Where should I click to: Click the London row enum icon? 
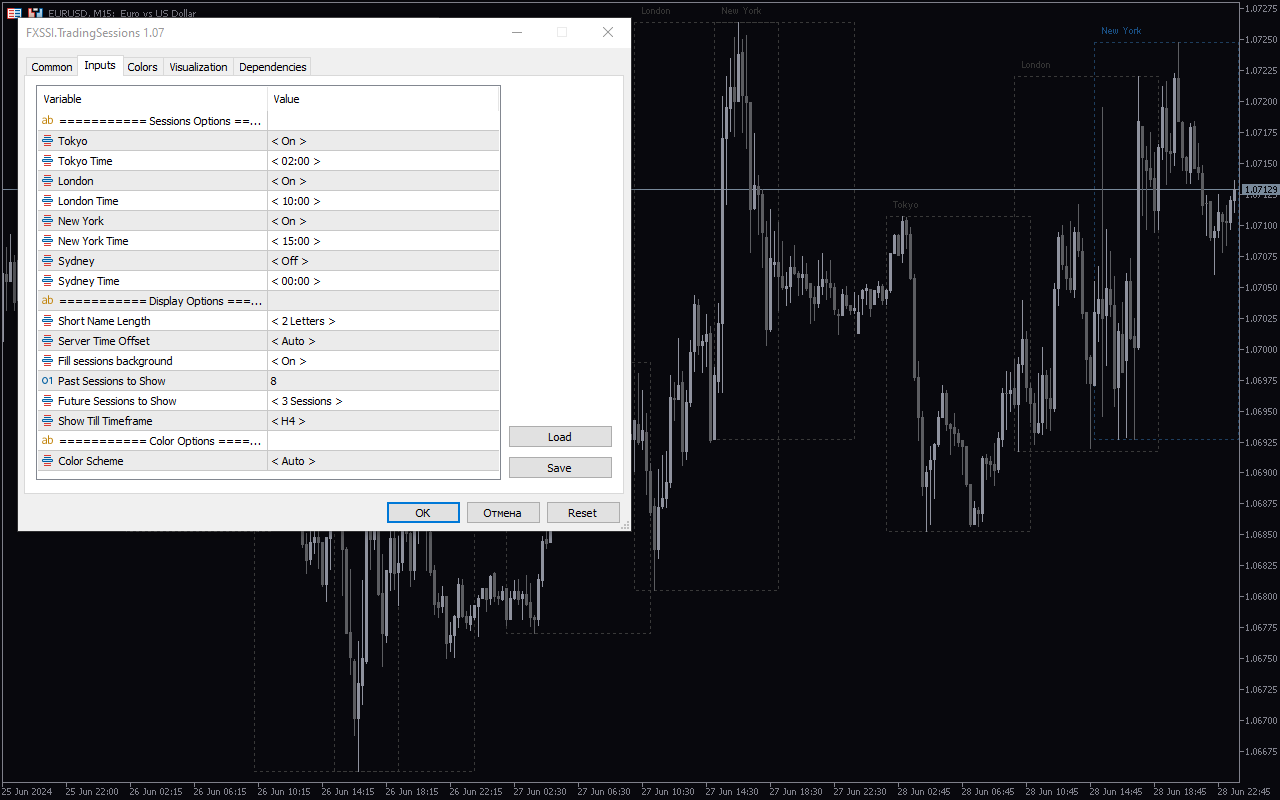tap(47, 181)
